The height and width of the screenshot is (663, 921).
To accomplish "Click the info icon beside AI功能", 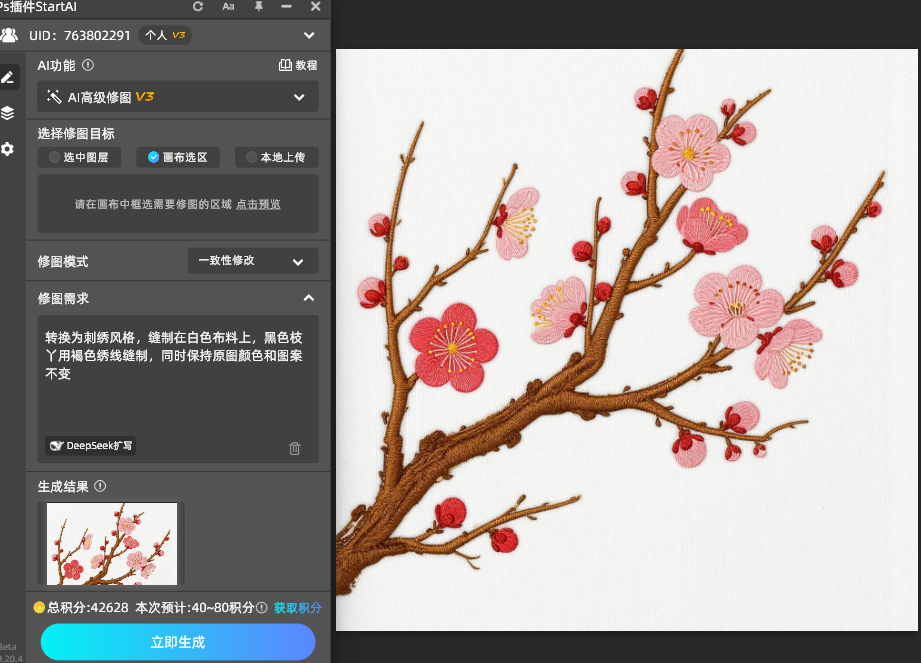I will coord(88,65).
